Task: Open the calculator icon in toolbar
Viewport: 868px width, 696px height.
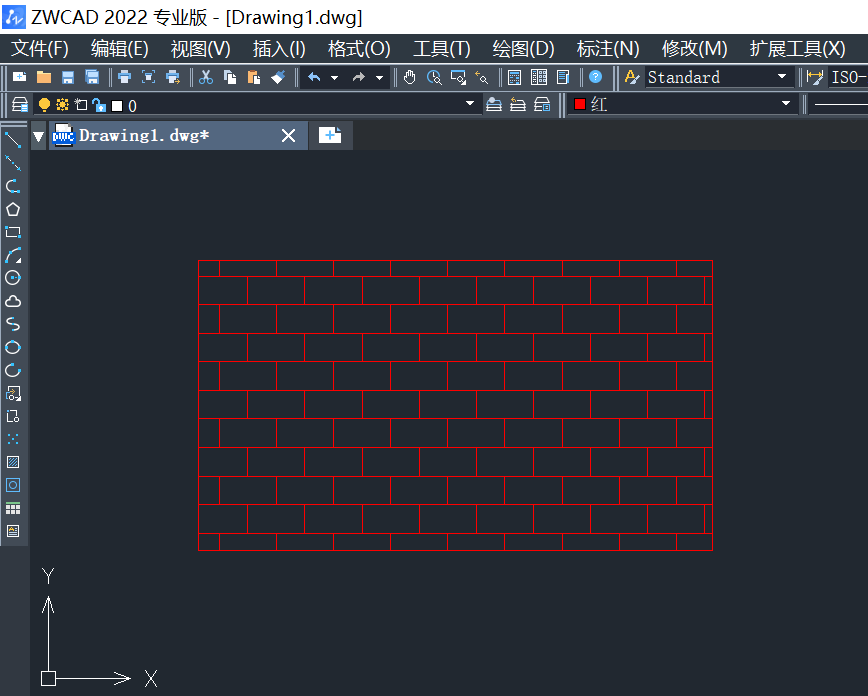Action: [x=514, y=77]
